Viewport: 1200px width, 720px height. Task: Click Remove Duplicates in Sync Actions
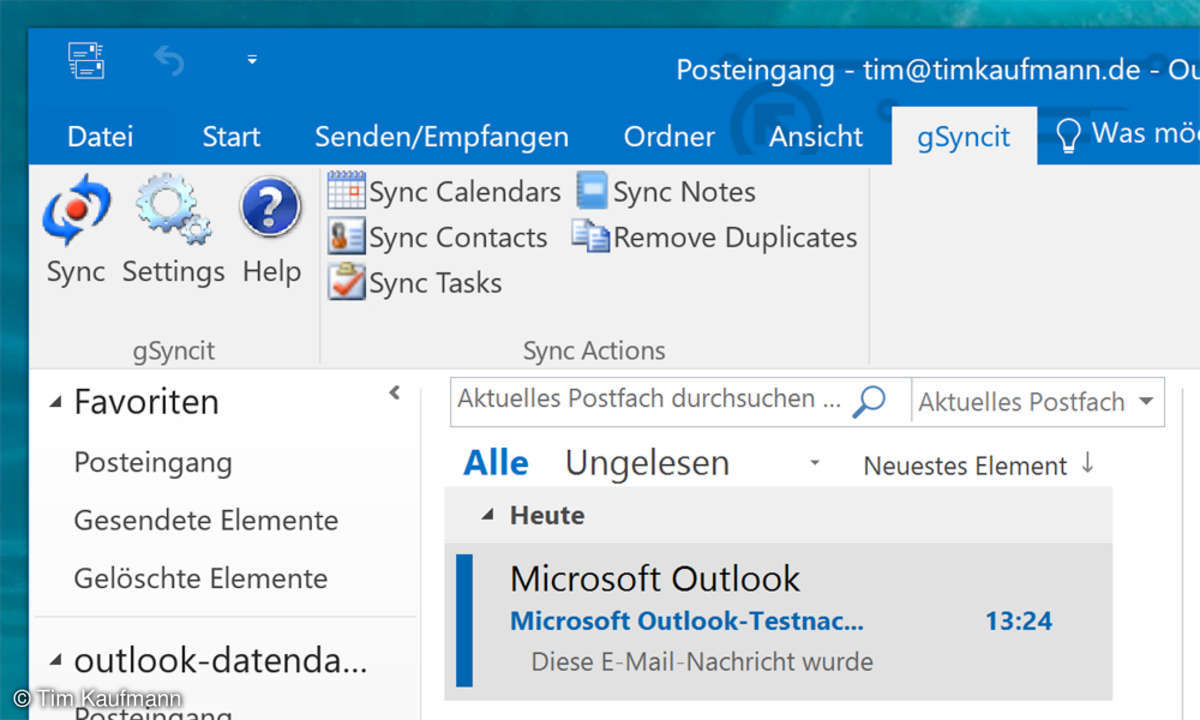click(x=714, y=237)
